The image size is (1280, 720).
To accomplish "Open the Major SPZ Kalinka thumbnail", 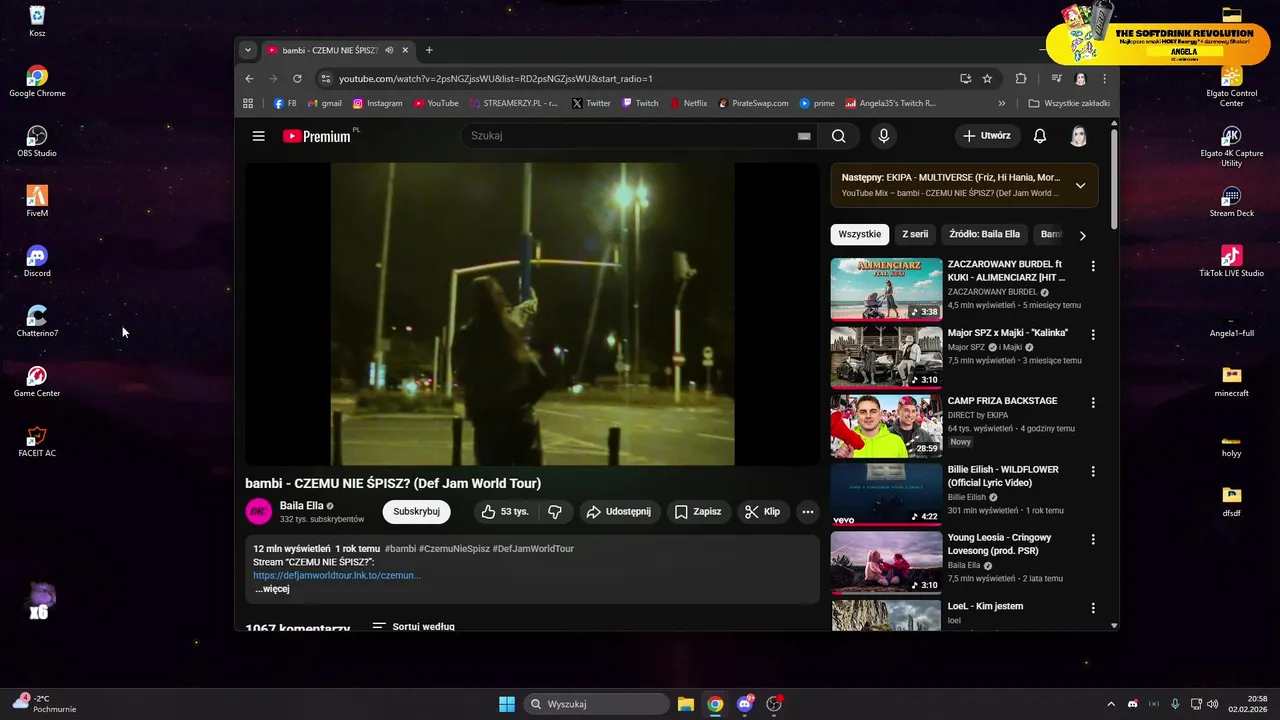I will pos(886,357).
